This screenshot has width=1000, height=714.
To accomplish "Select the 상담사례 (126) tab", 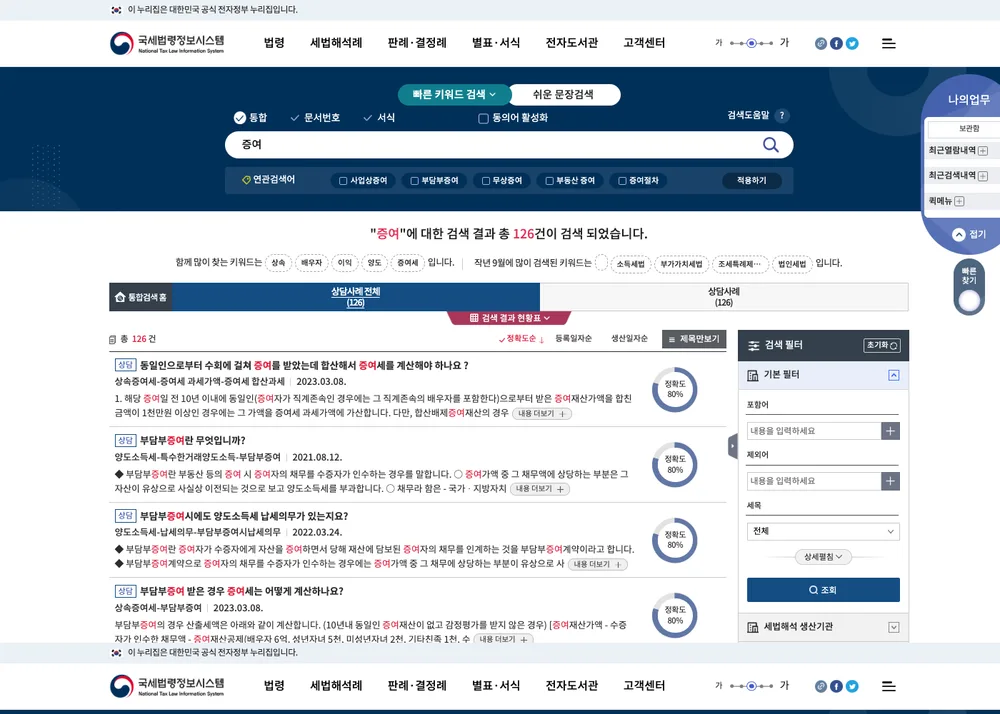I will (724, 297).
